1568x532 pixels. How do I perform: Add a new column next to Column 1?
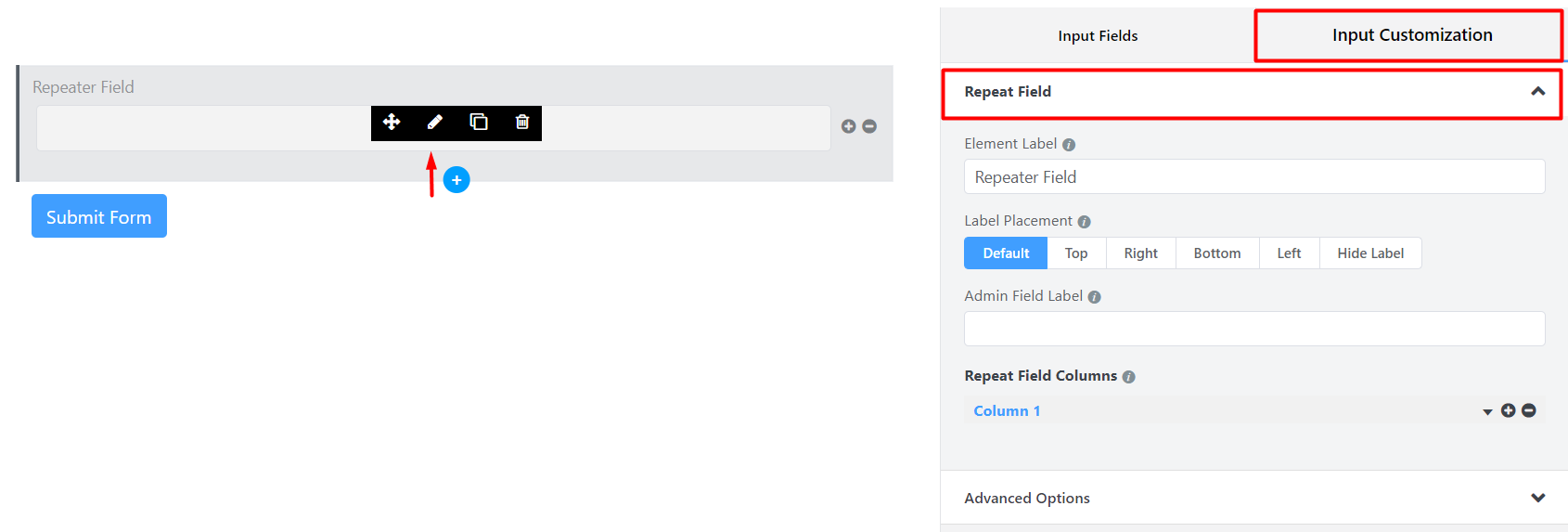tap(1508, 410)
